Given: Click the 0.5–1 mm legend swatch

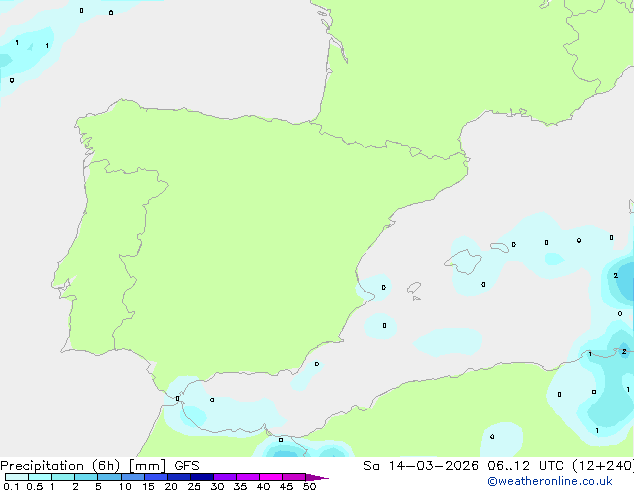Looking at the screenshot, I should (40, 477).
